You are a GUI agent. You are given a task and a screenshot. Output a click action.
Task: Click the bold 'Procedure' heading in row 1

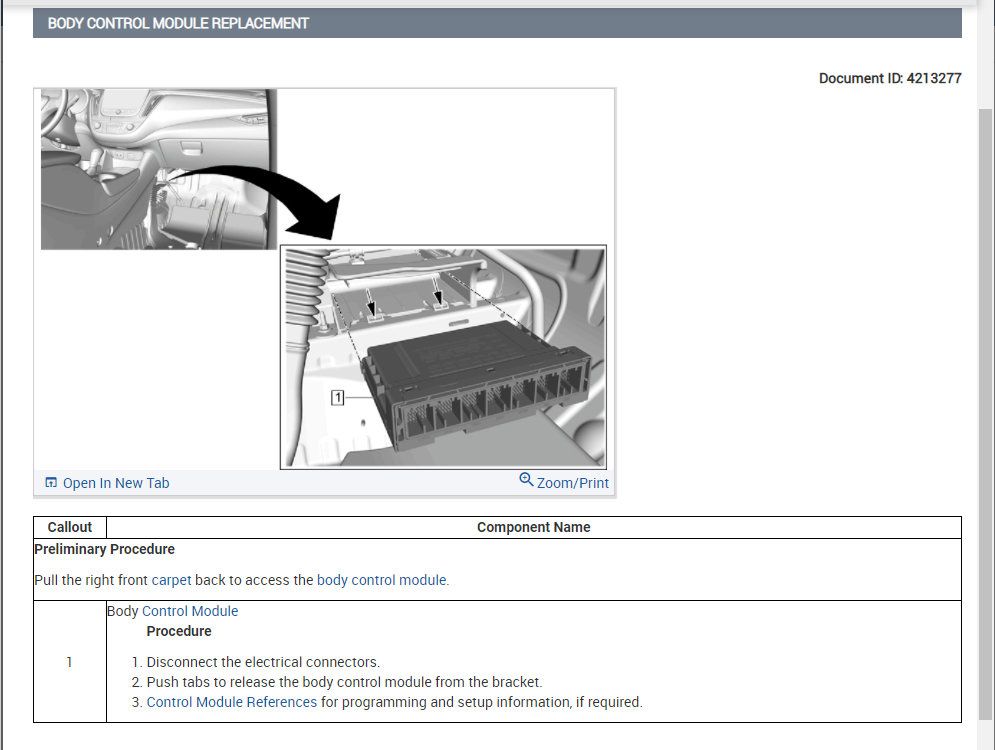[x=179, y=631]
